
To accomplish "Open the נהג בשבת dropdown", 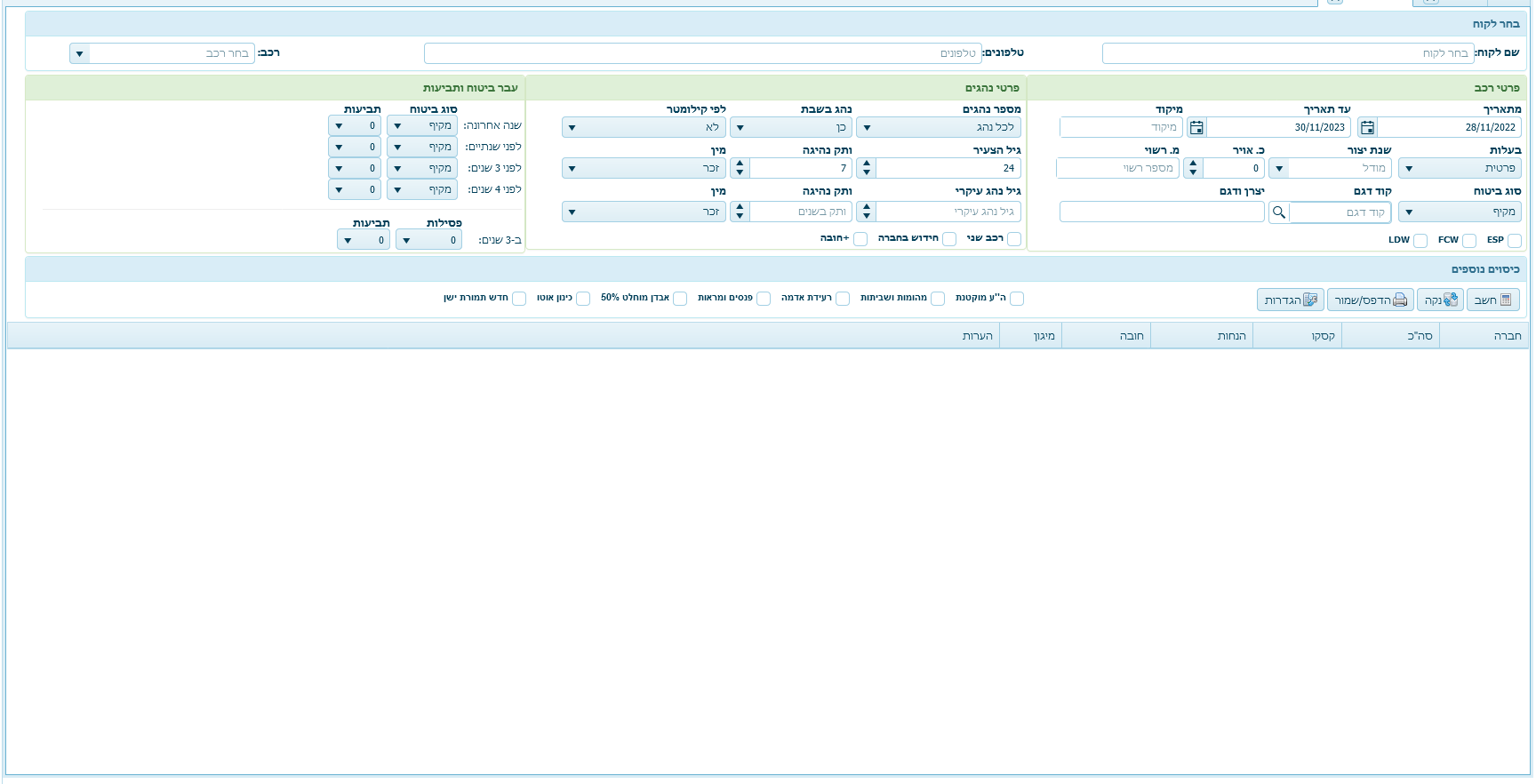I will pos(791,128).
